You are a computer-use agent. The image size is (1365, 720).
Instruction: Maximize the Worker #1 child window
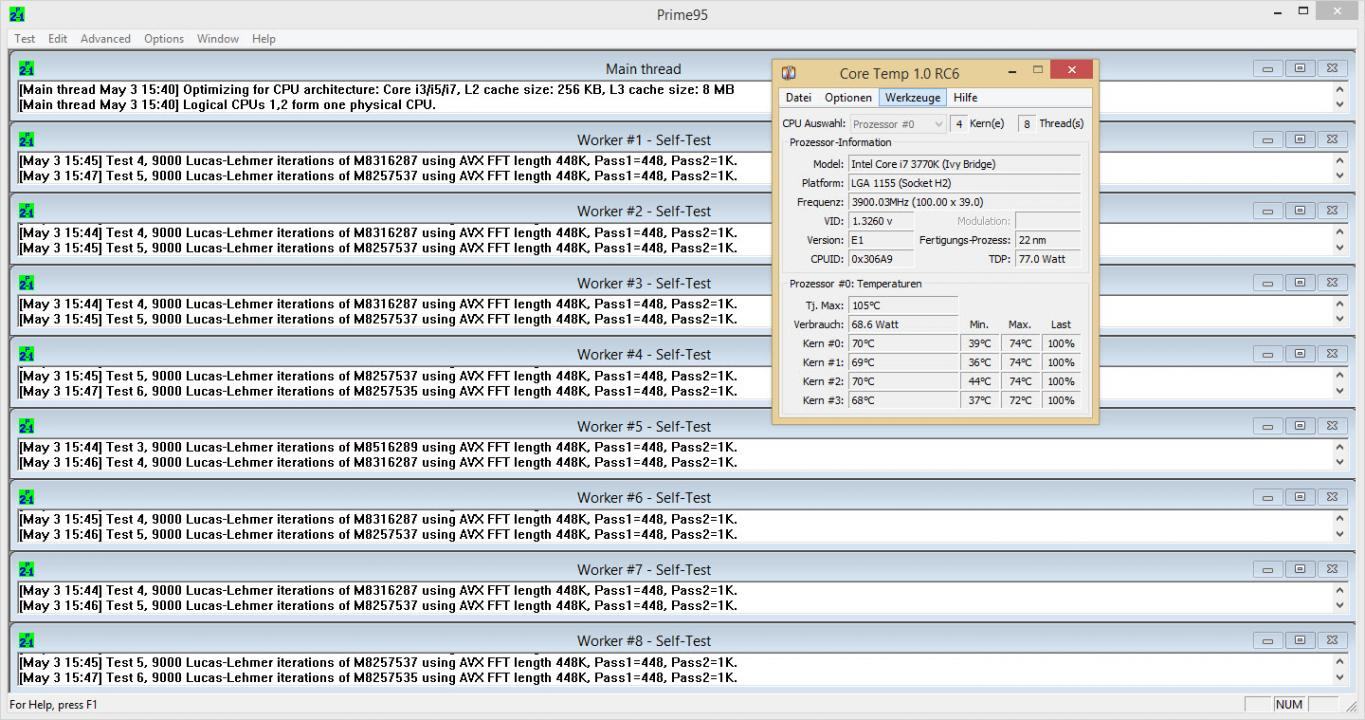1300,139
